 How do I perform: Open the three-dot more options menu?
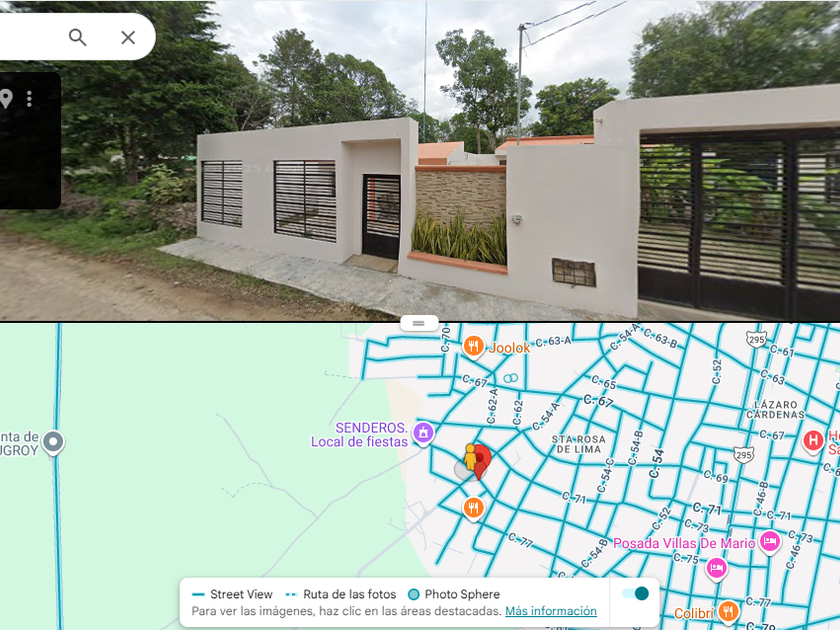(29, 99)
